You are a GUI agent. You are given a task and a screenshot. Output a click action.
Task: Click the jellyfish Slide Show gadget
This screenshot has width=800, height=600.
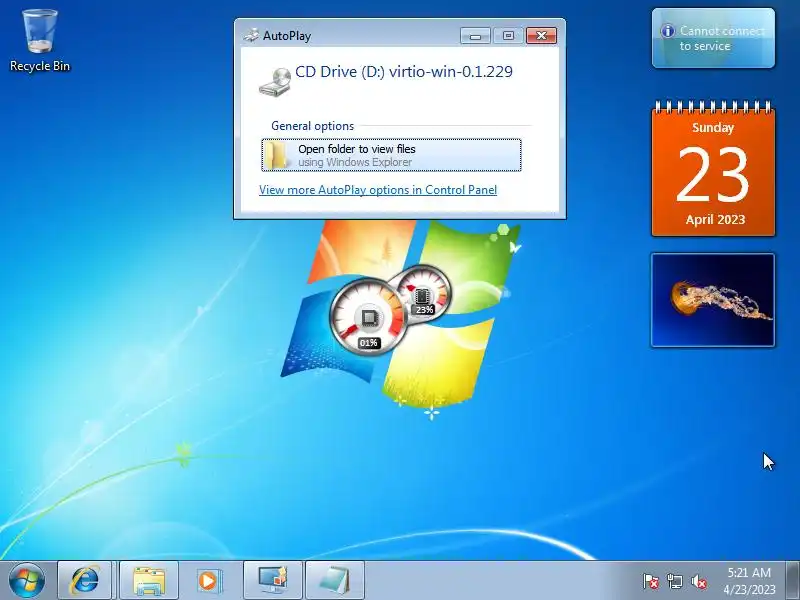pyautogui.click(x=713, y=300)
